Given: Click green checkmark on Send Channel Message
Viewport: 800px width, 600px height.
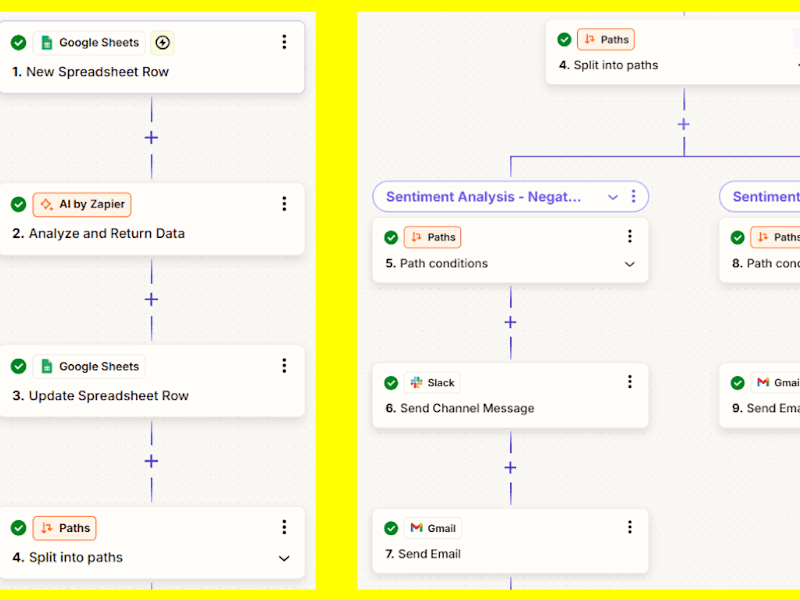Looking at the screenshot, I should (x=391, y=383).
